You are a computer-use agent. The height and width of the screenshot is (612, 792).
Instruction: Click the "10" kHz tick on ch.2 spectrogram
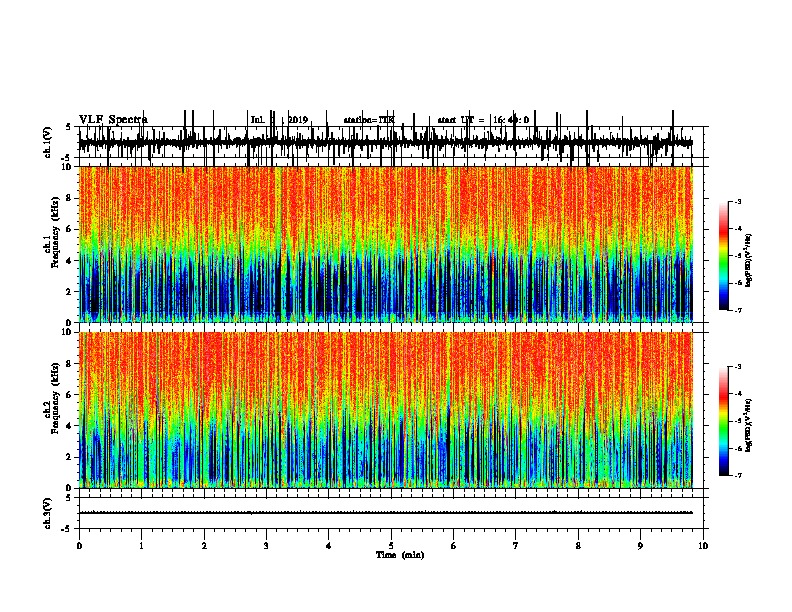[67, 332]
